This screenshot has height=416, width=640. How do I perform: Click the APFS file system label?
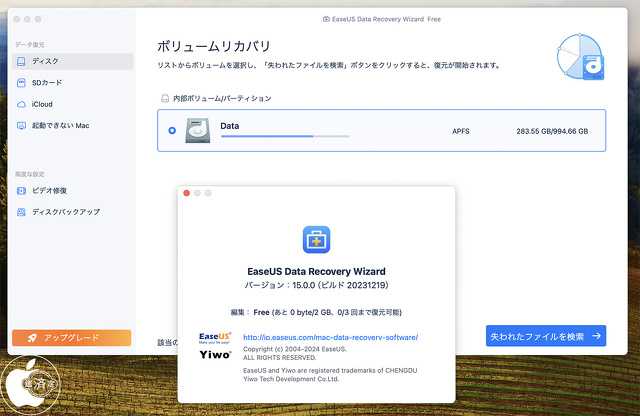[x=461, y=131]
